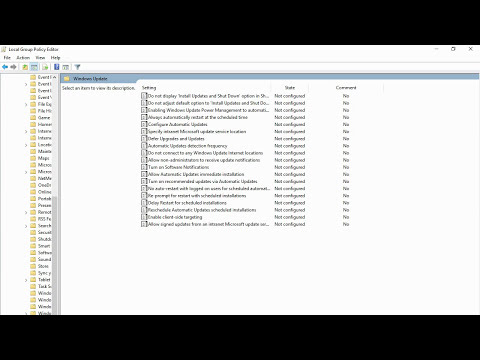Expand the Location tree node arrow
Screen dimensions: 480x360
[x=26, y=145]
